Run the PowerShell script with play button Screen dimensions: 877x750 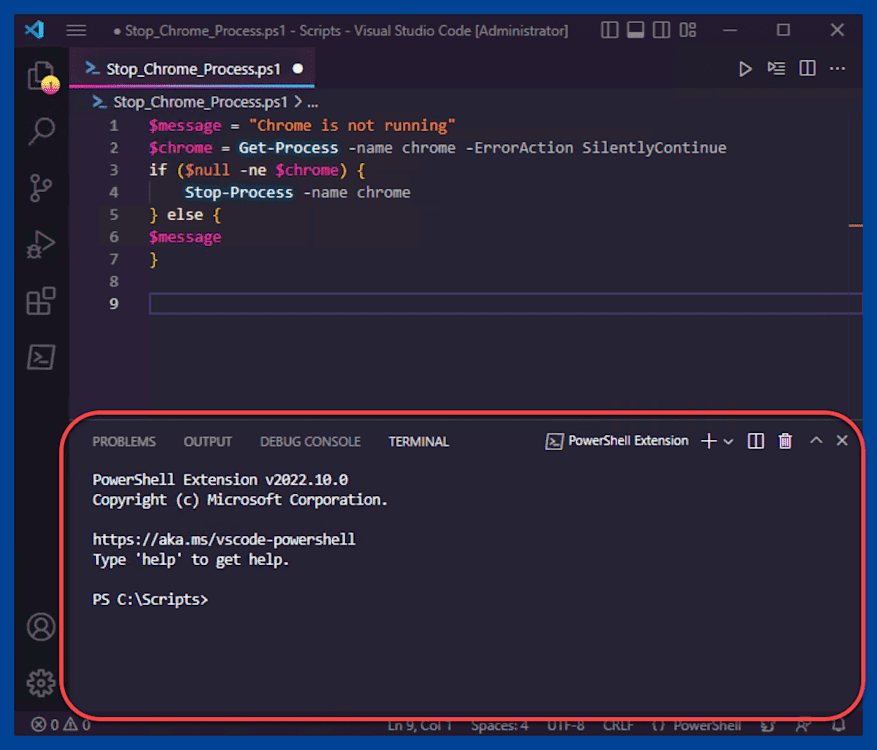[745, 69]
